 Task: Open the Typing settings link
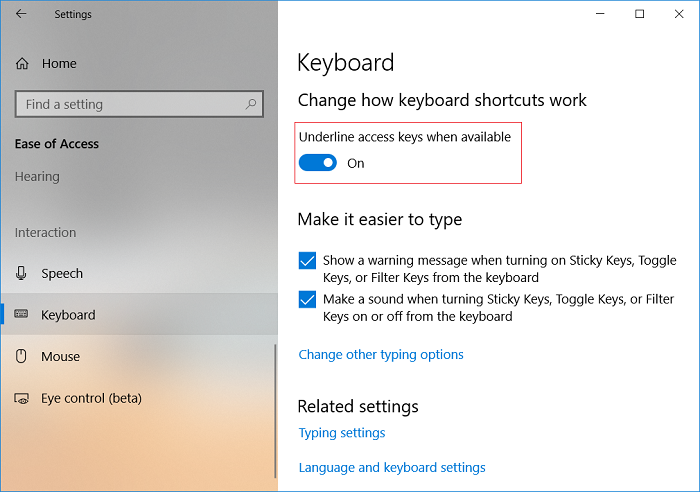click(x=342, y=433)
